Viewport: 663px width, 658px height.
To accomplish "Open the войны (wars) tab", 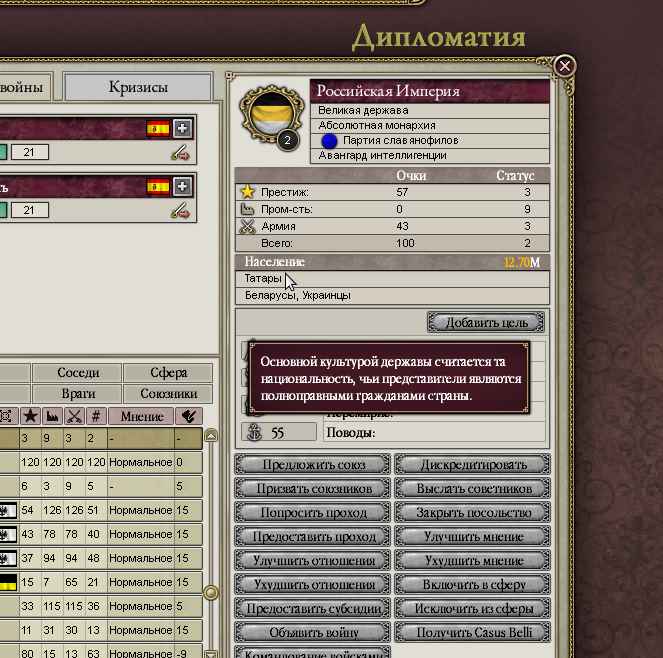I will pos(25,87).
